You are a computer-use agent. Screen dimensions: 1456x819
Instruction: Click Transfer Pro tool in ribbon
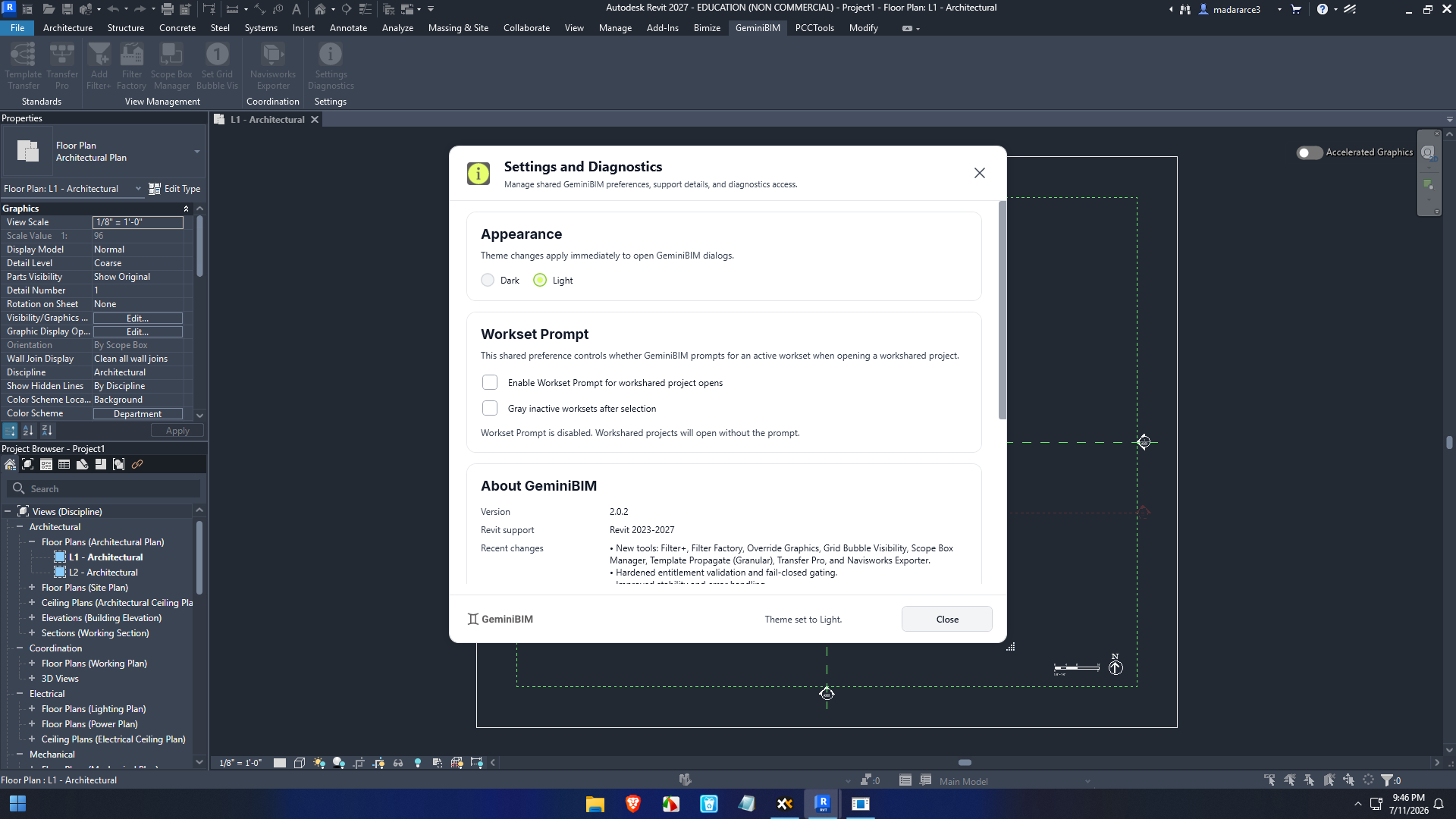[x=62, y=66]
